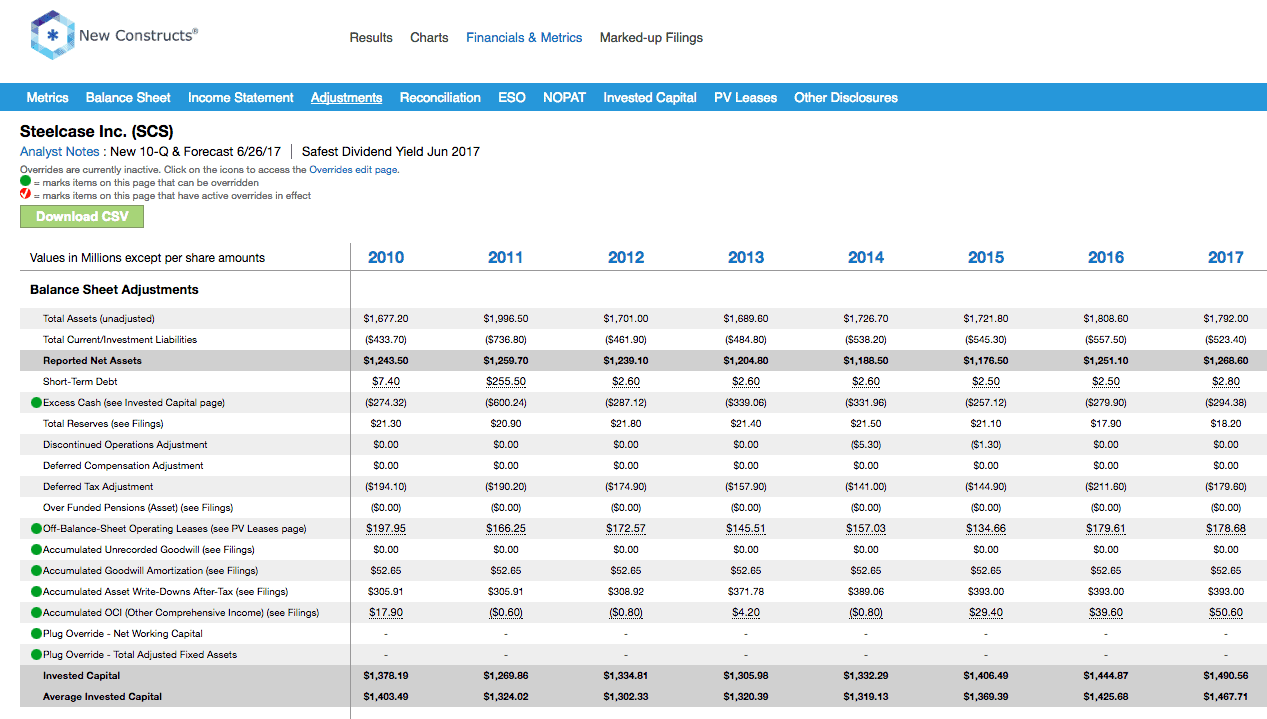Click the 2015 column year header

[x=986, y=258]
